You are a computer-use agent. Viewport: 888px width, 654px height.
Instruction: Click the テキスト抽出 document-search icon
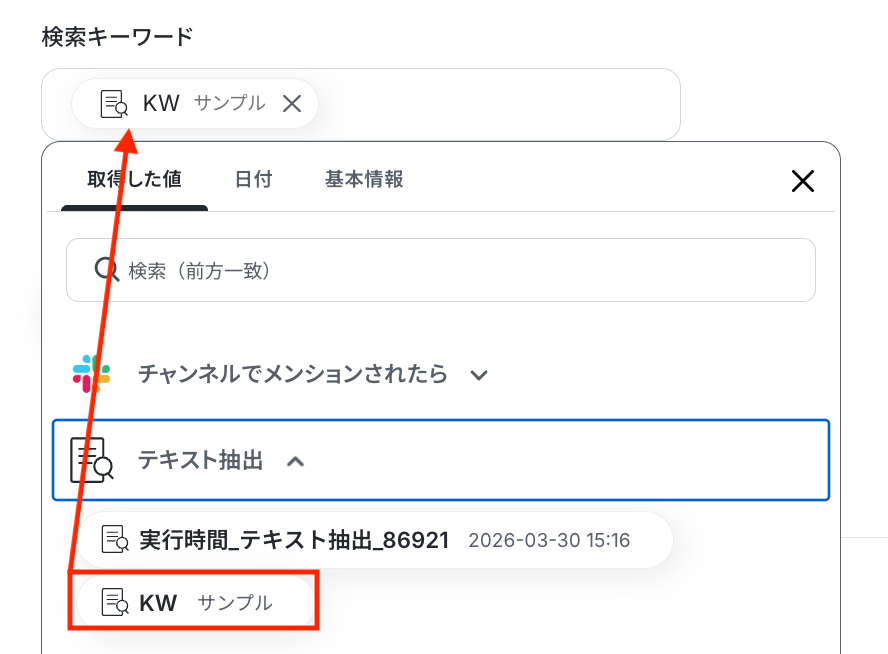point(91,460)
